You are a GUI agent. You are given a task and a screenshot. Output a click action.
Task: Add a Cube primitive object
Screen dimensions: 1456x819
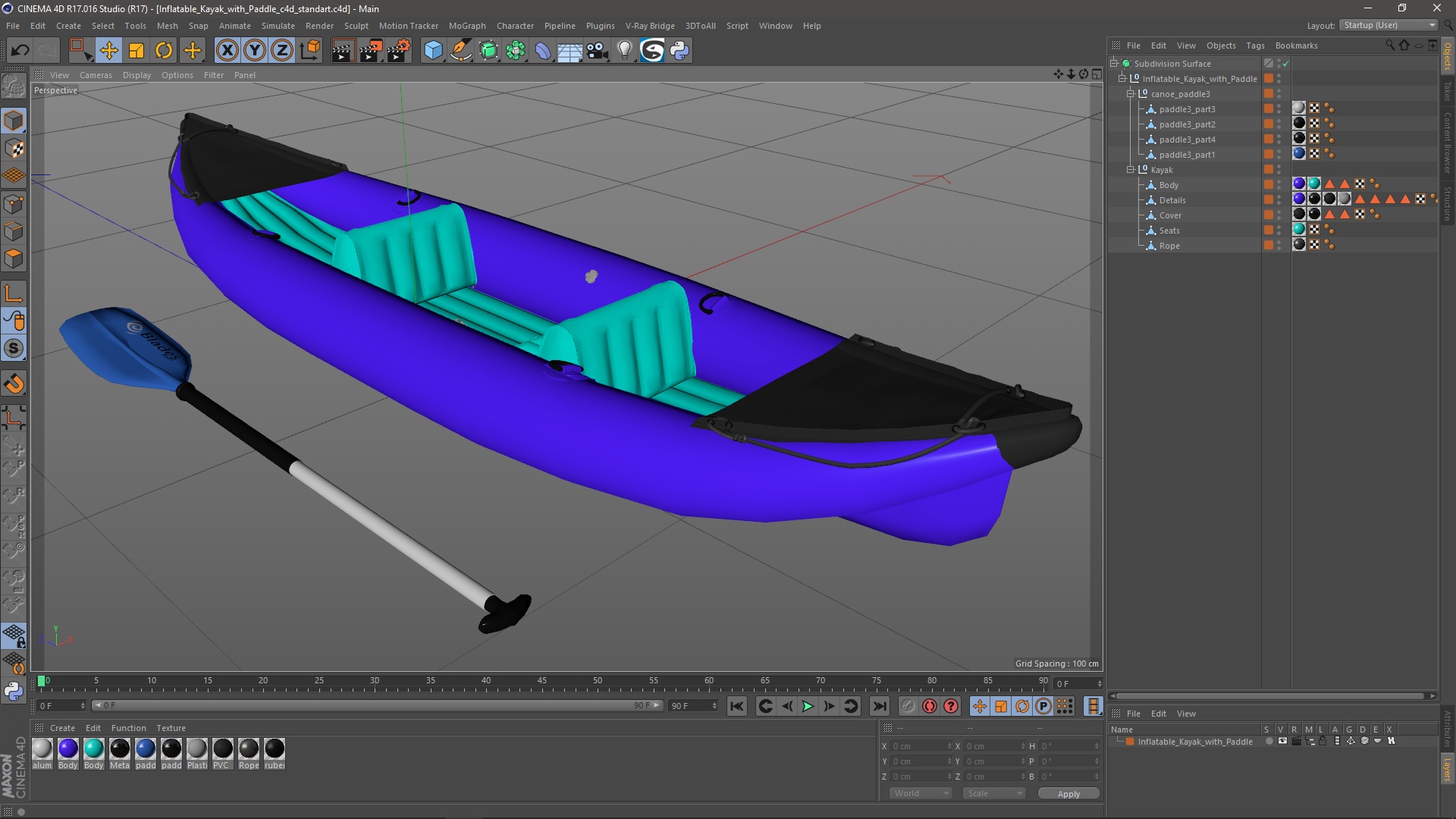433,51
